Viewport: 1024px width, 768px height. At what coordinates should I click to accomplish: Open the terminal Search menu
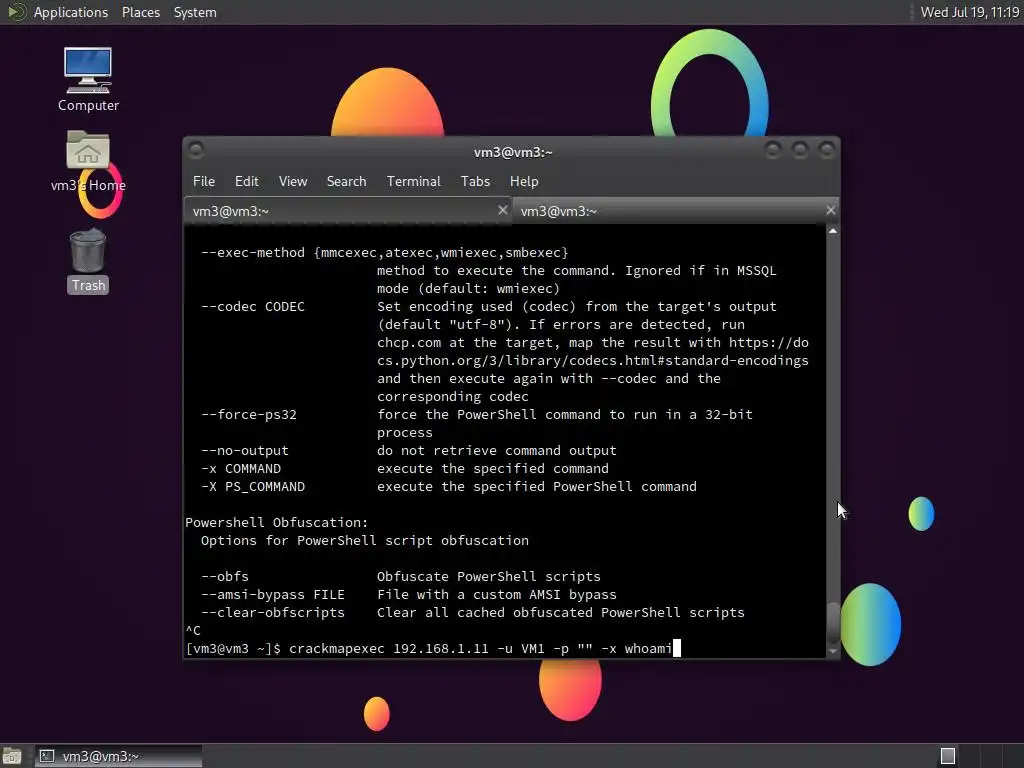(x=346, y=182)
